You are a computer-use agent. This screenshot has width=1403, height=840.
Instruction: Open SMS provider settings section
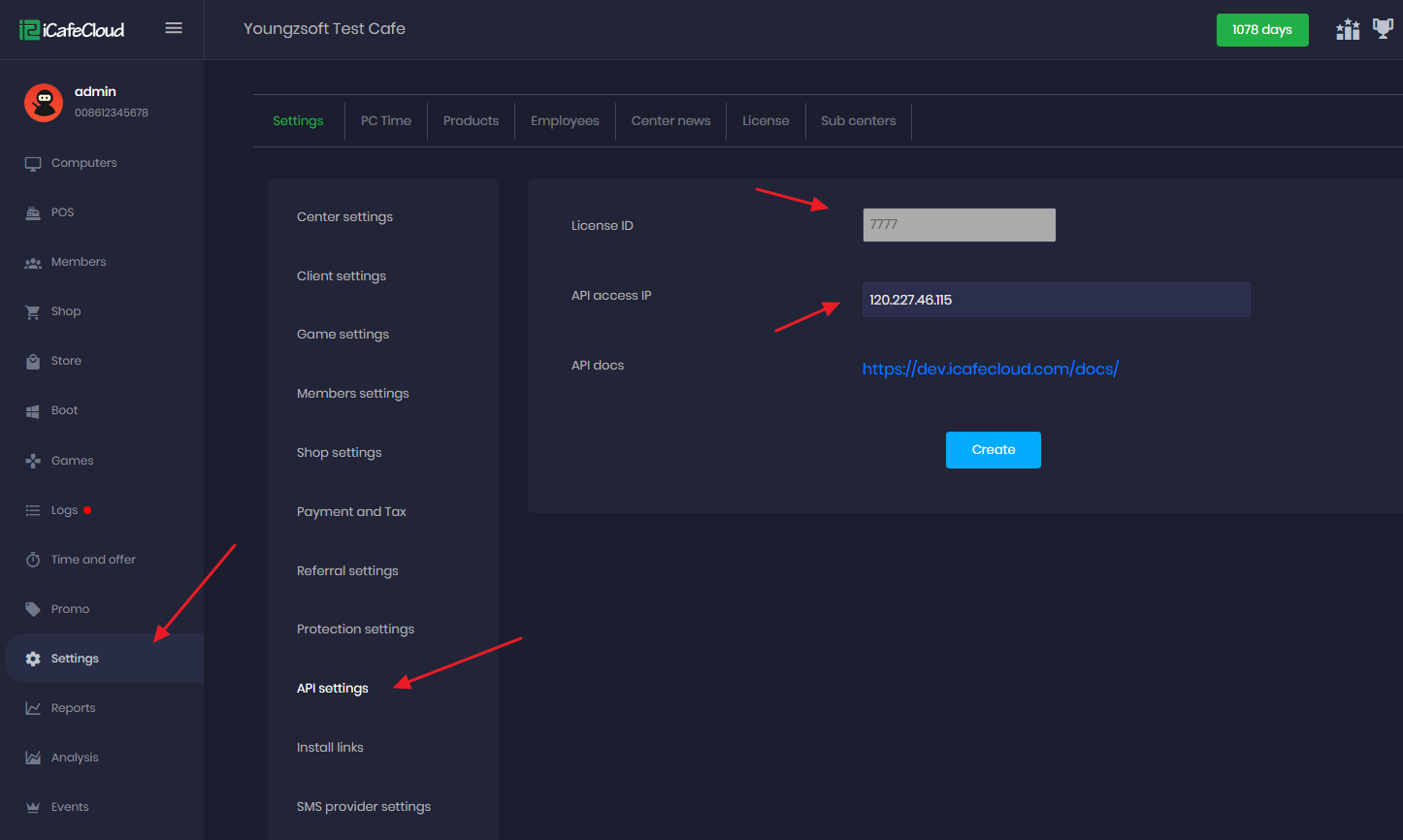(364, 807)
